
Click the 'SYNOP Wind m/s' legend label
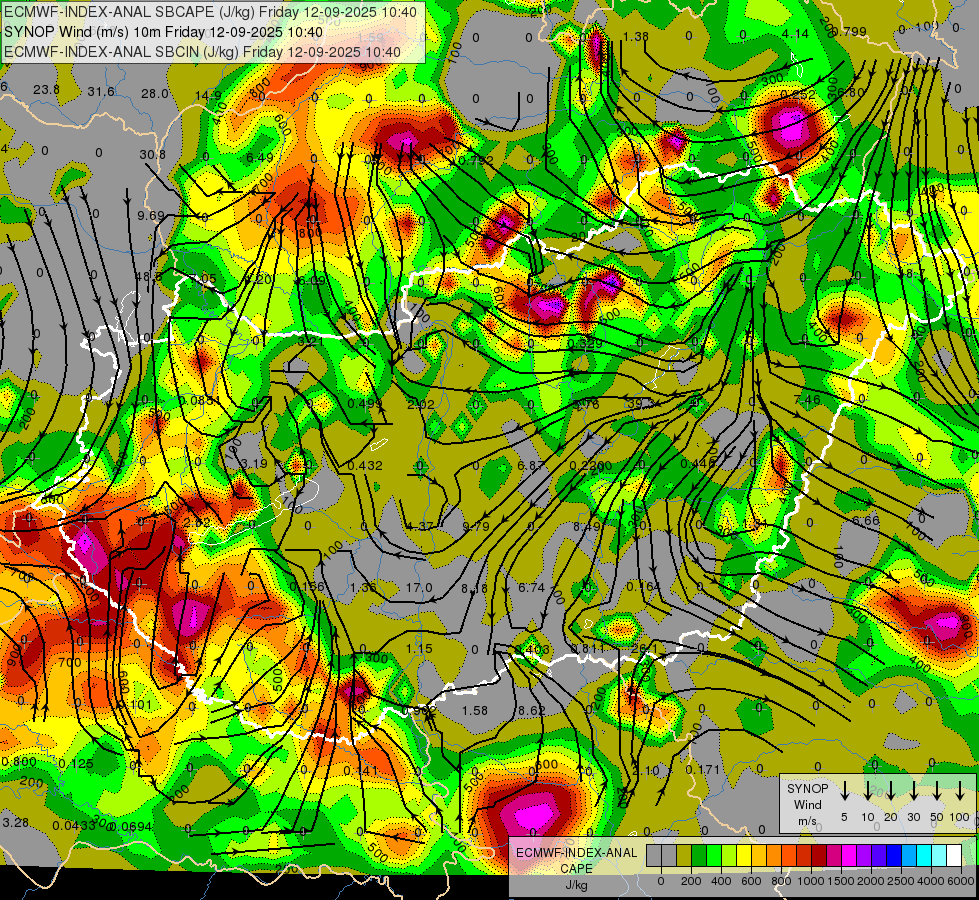pos(807,805)
